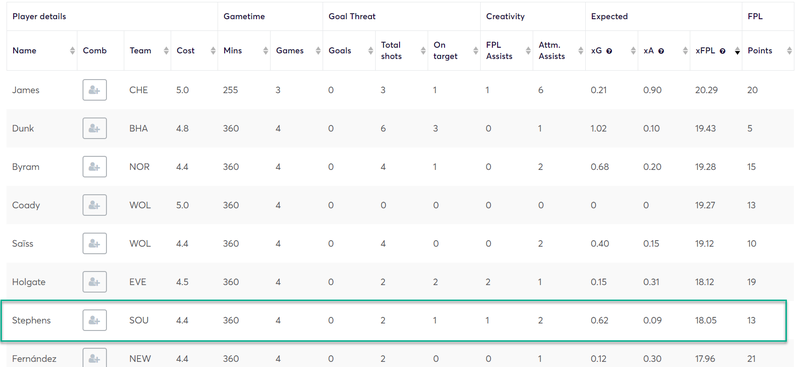The width and height of the screenshot is (800, 367).
Task: Click James's xA value 0.90
Action: pos(652,90)
